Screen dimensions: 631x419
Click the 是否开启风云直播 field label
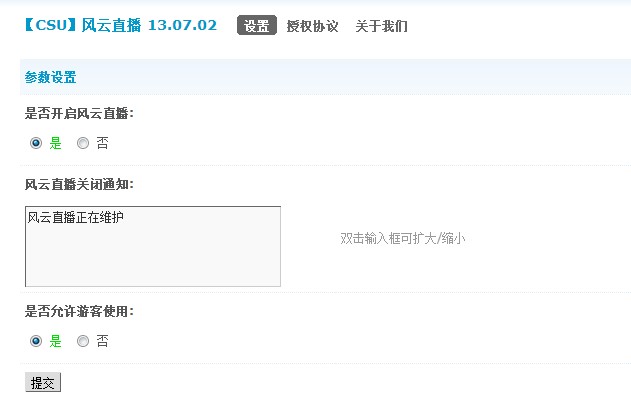[x=79, y=113]
